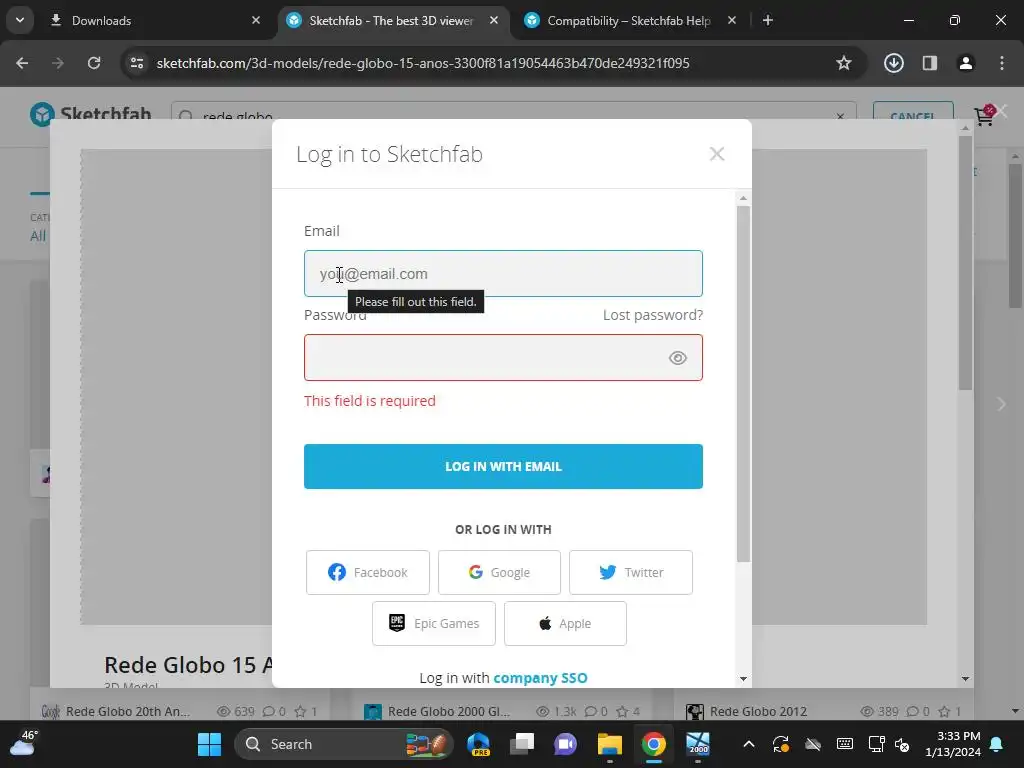Open Rede Globo 20th An... model card

coord(127,711)
